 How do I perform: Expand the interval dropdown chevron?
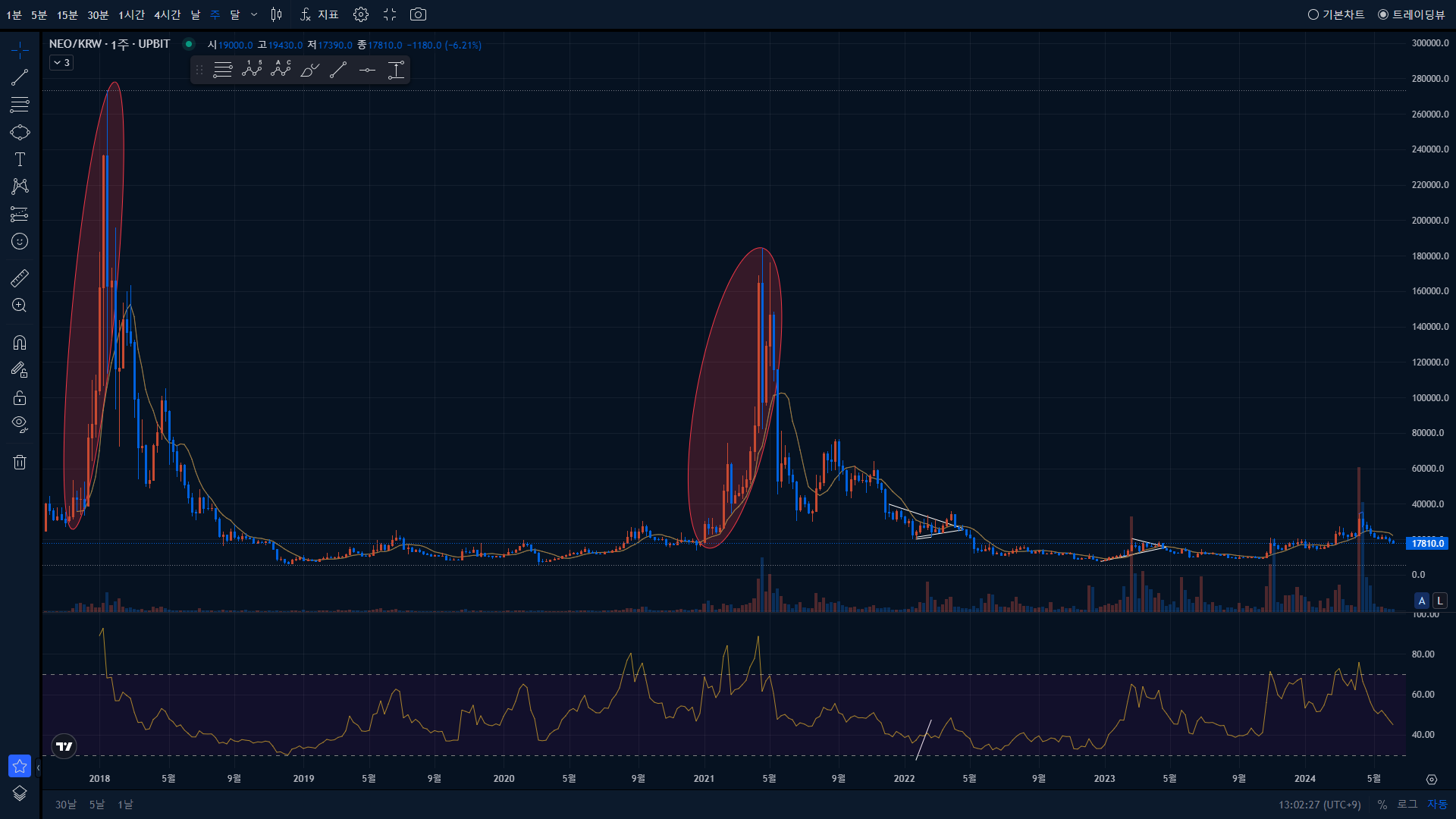click(x=254, y=14)
